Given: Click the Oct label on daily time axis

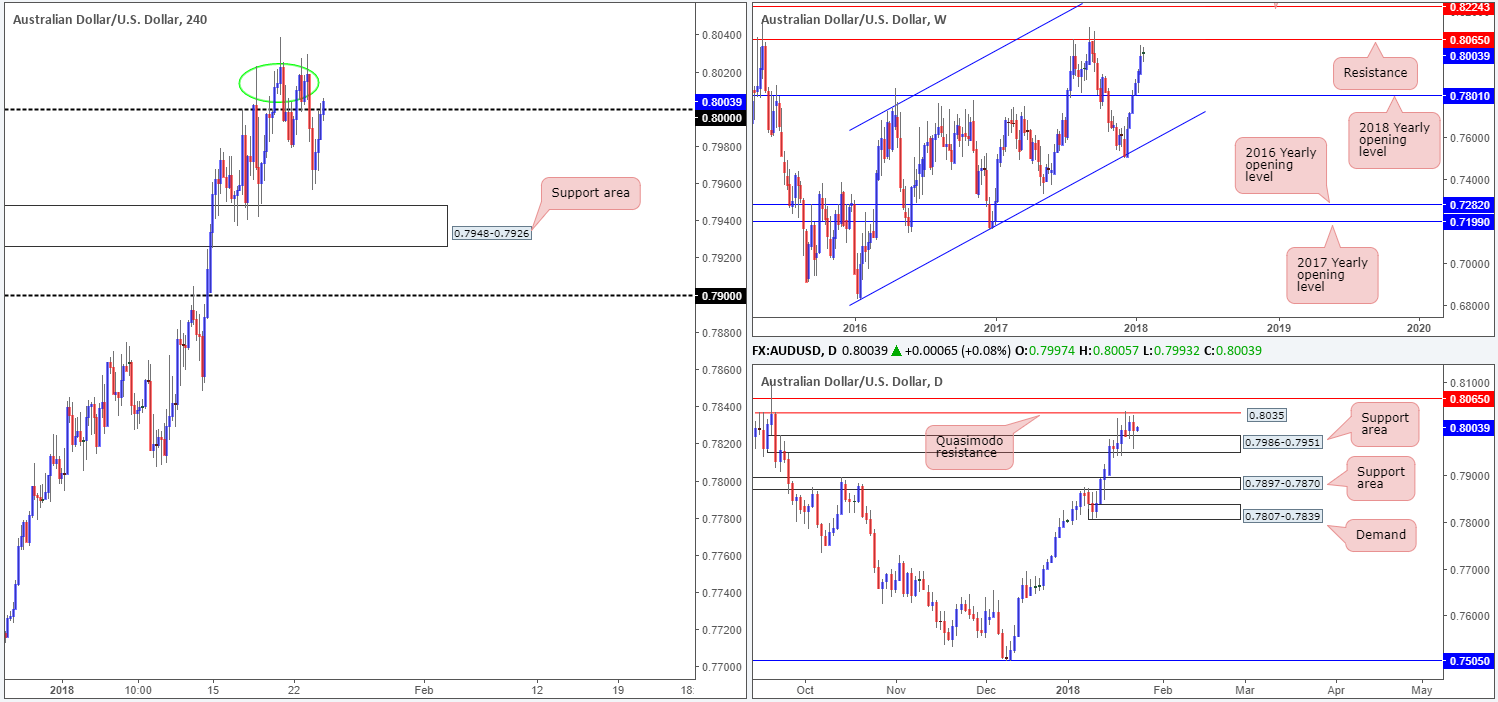Looking at the screenshot, I should tap(805, 690).
